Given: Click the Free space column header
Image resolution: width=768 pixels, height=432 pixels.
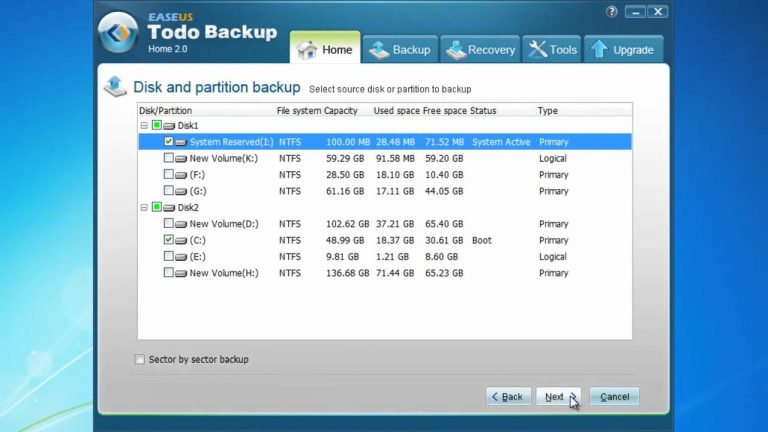Looking at the screenshot, I should point(445,111).
